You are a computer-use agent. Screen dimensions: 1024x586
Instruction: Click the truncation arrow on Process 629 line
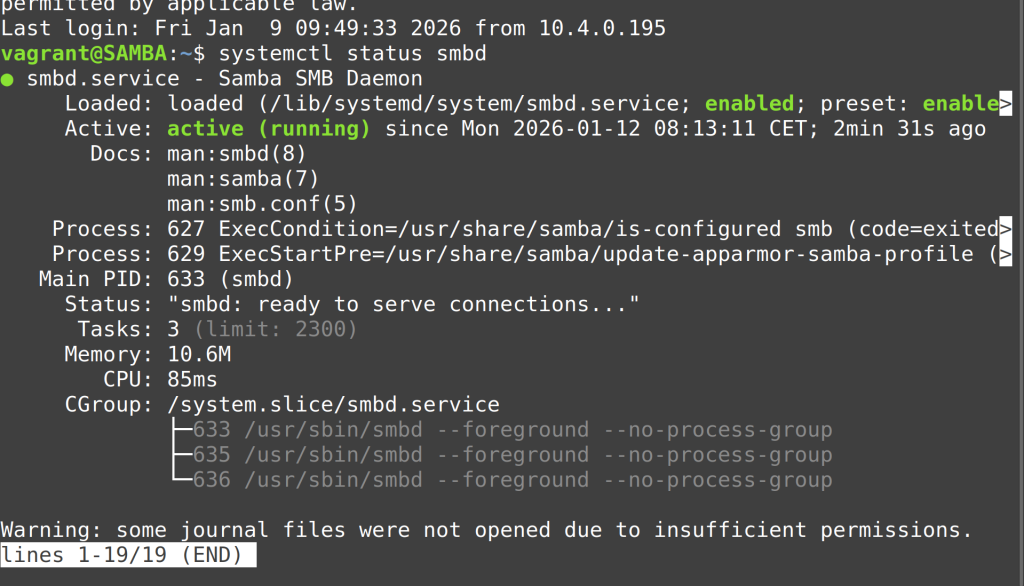(x=1005, y=254)
